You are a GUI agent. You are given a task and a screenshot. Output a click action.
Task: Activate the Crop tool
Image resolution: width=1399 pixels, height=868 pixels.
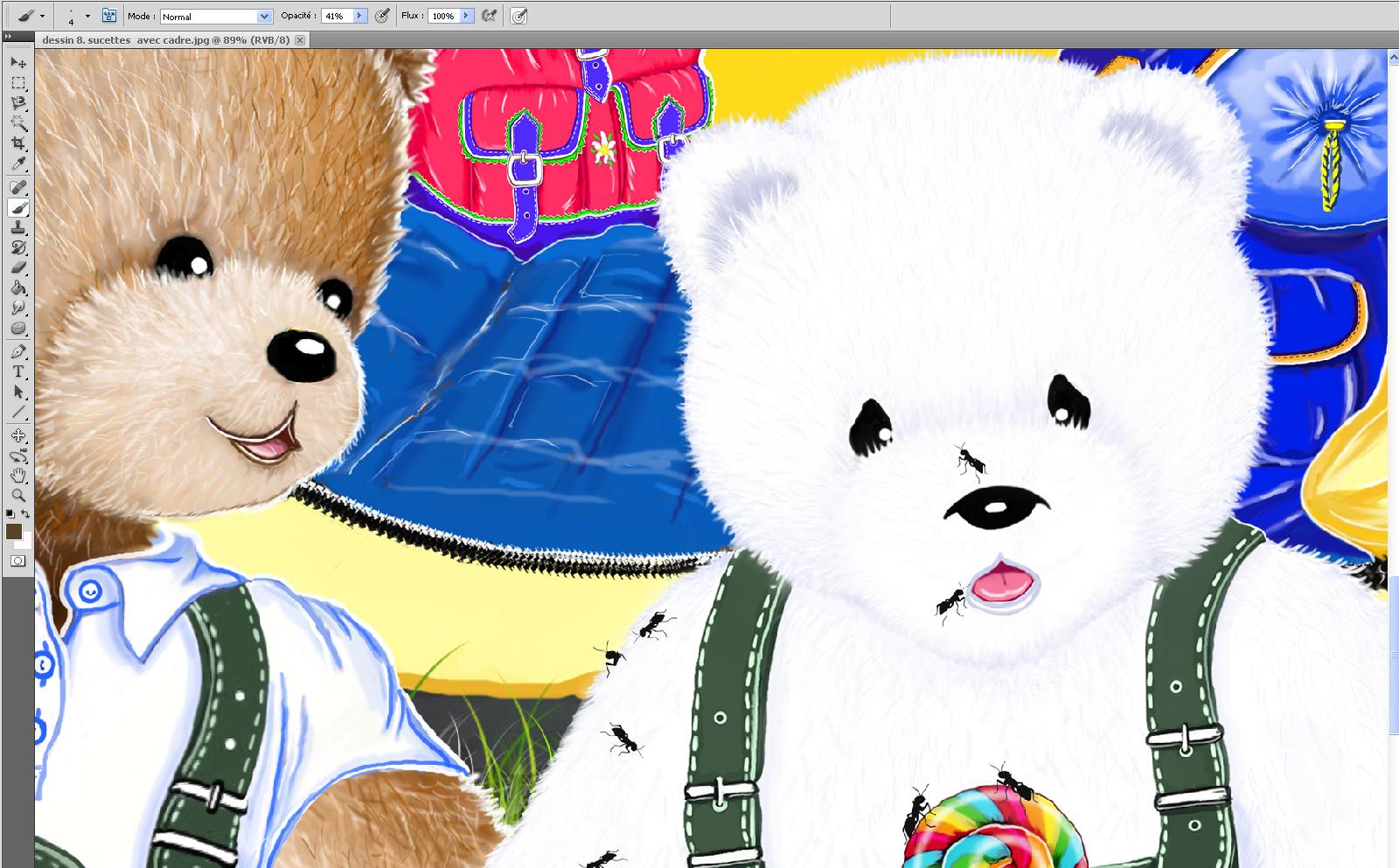[18, 143]
